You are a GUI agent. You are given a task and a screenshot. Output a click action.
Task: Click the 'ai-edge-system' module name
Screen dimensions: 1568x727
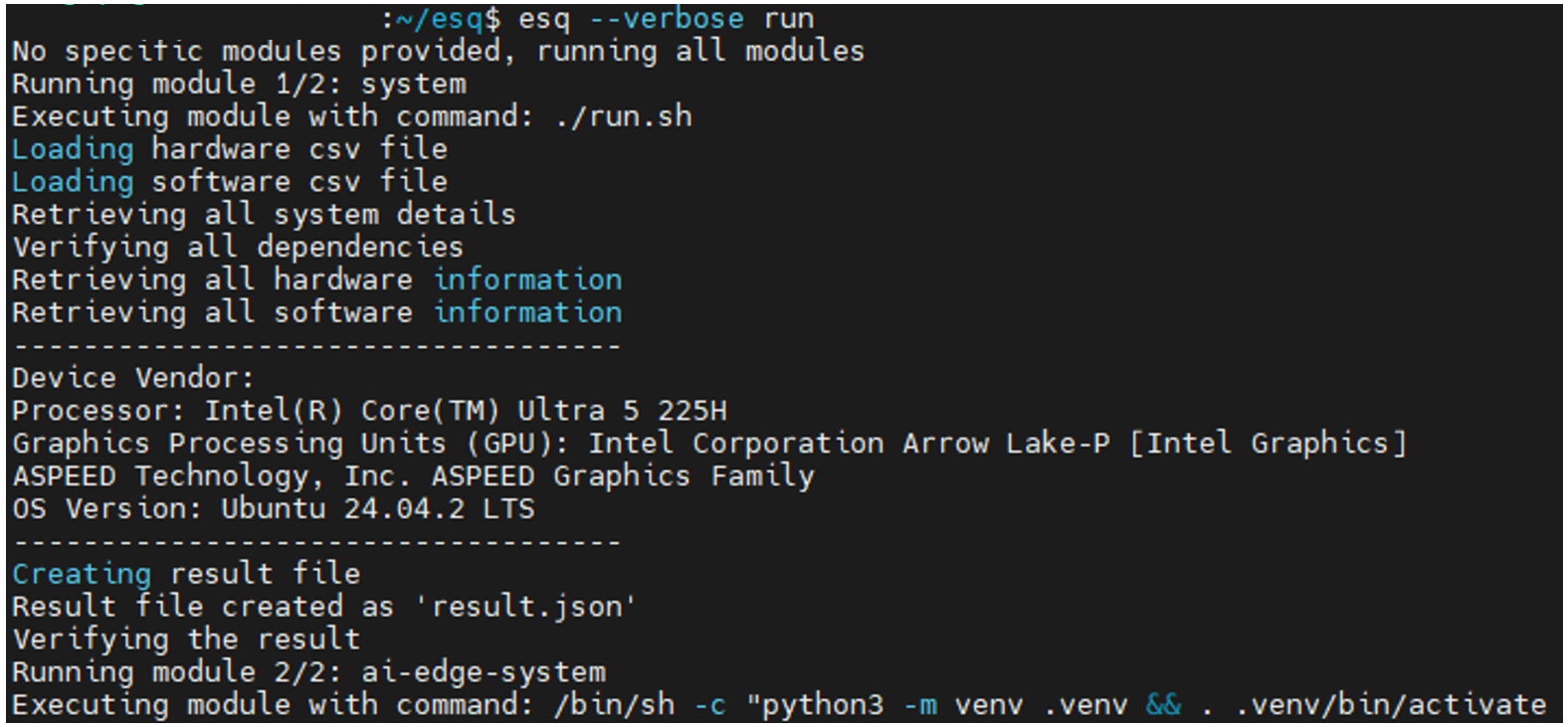click(483, 672)
